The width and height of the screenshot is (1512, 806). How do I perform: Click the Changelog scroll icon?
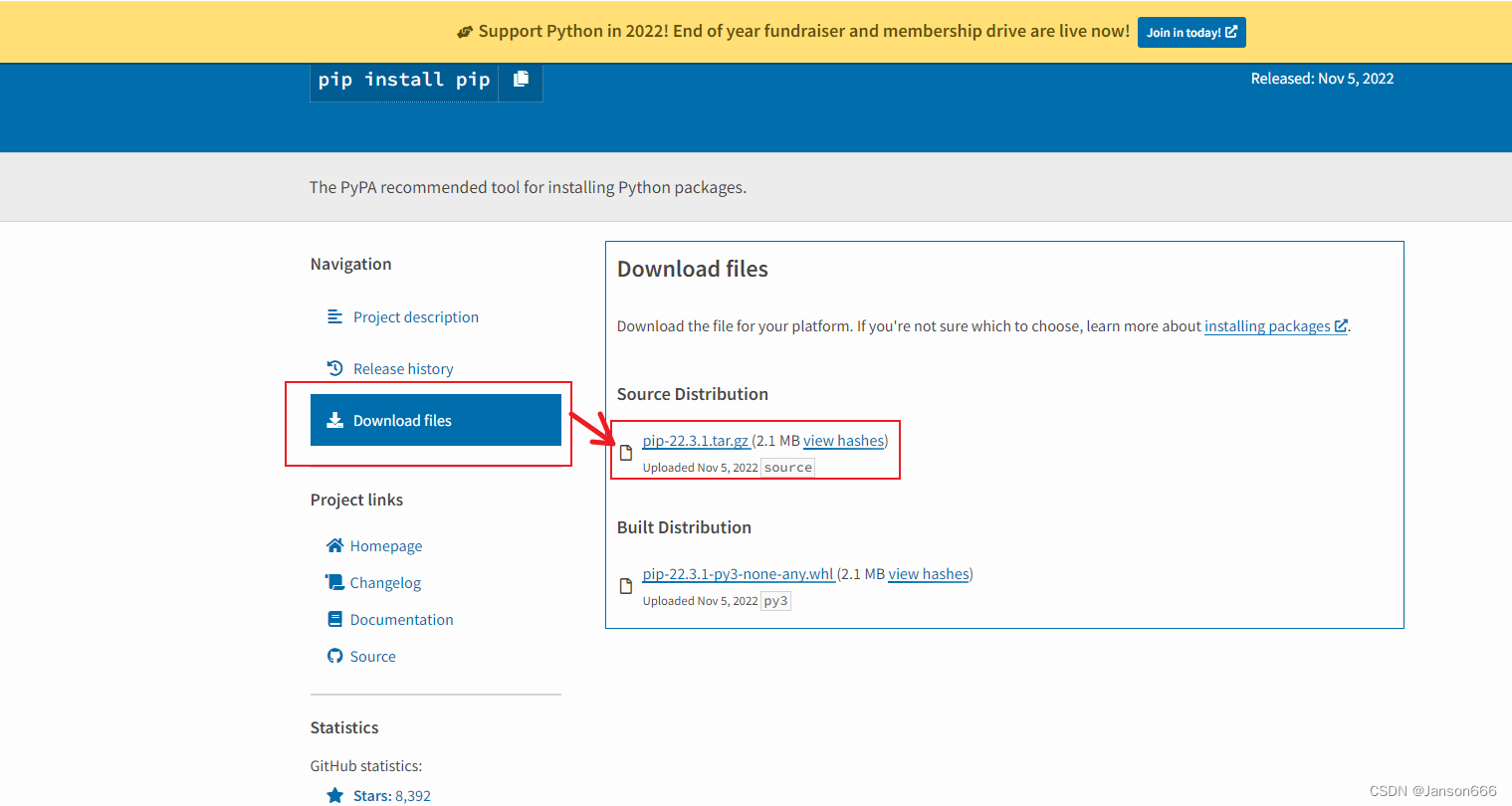coord(334,582)
